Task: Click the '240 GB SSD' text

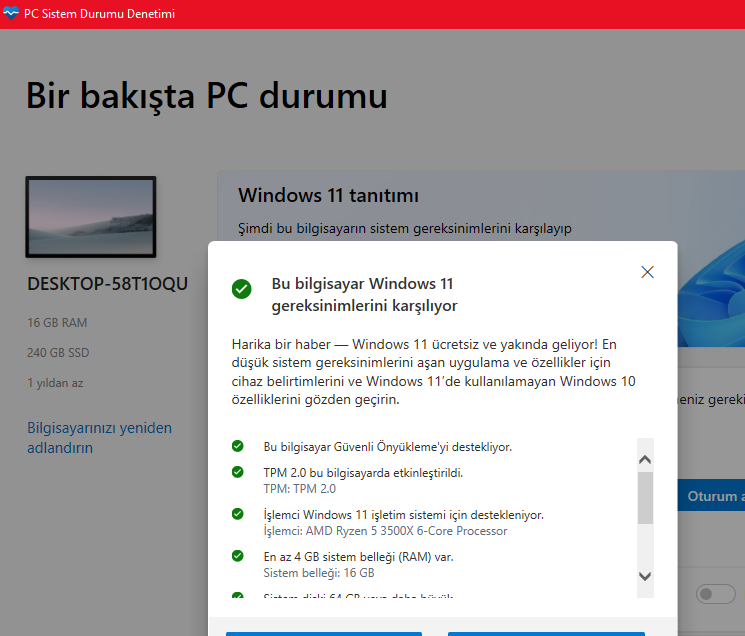Action: click(58, 352)
